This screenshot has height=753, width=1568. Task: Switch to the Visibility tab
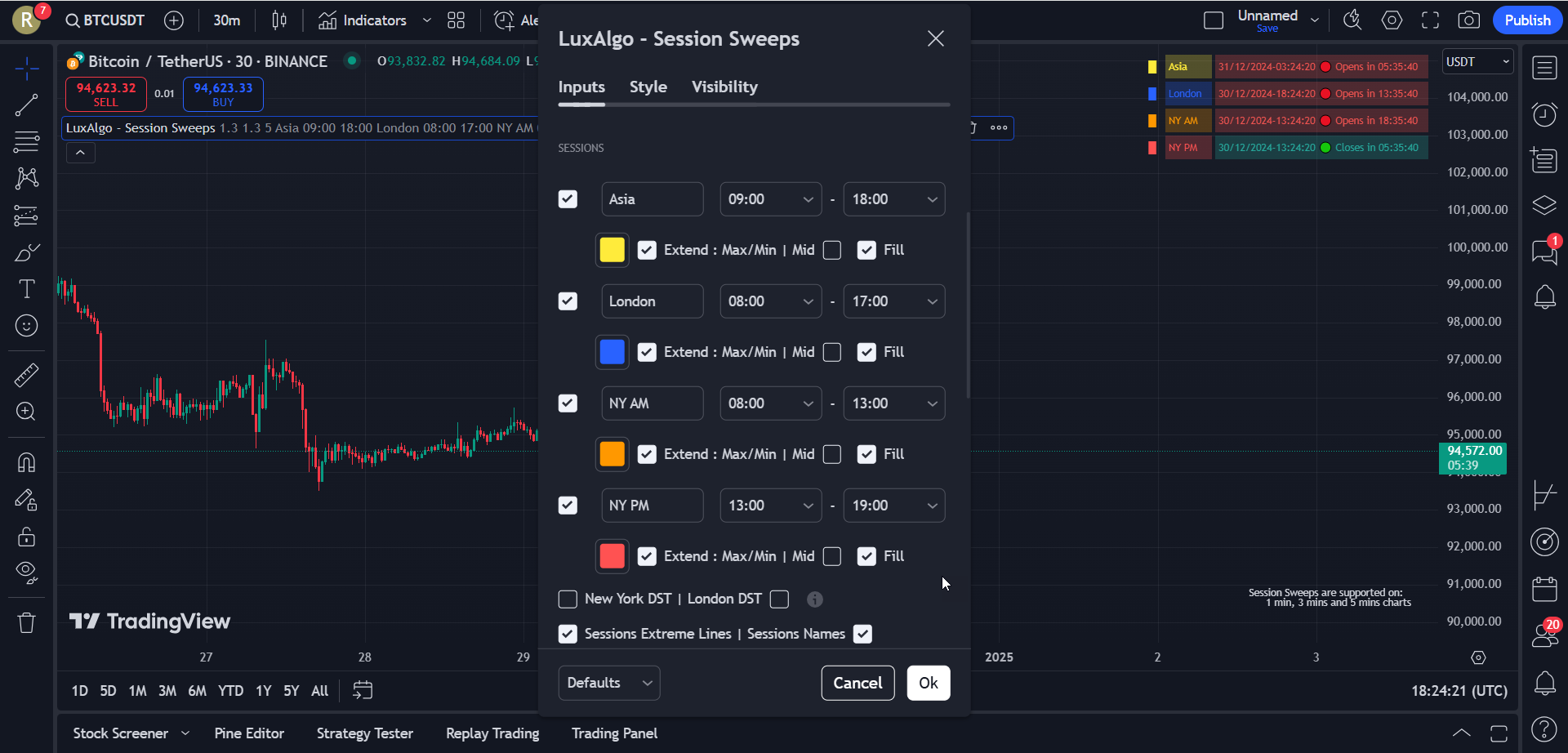coord(724,87)
